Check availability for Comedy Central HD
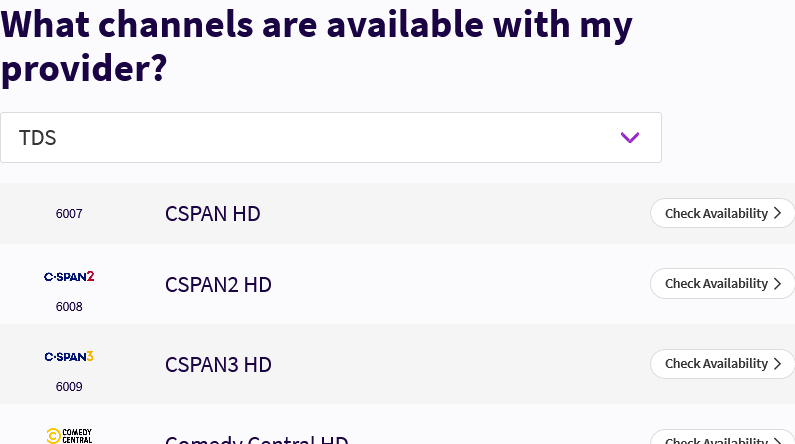 [x=716, y=440]
